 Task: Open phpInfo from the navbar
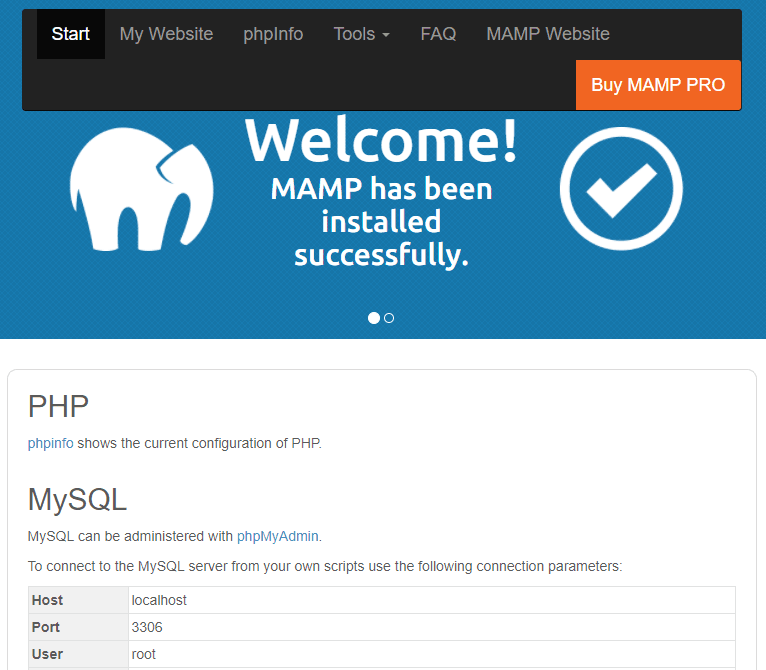(x=273, y=34)
